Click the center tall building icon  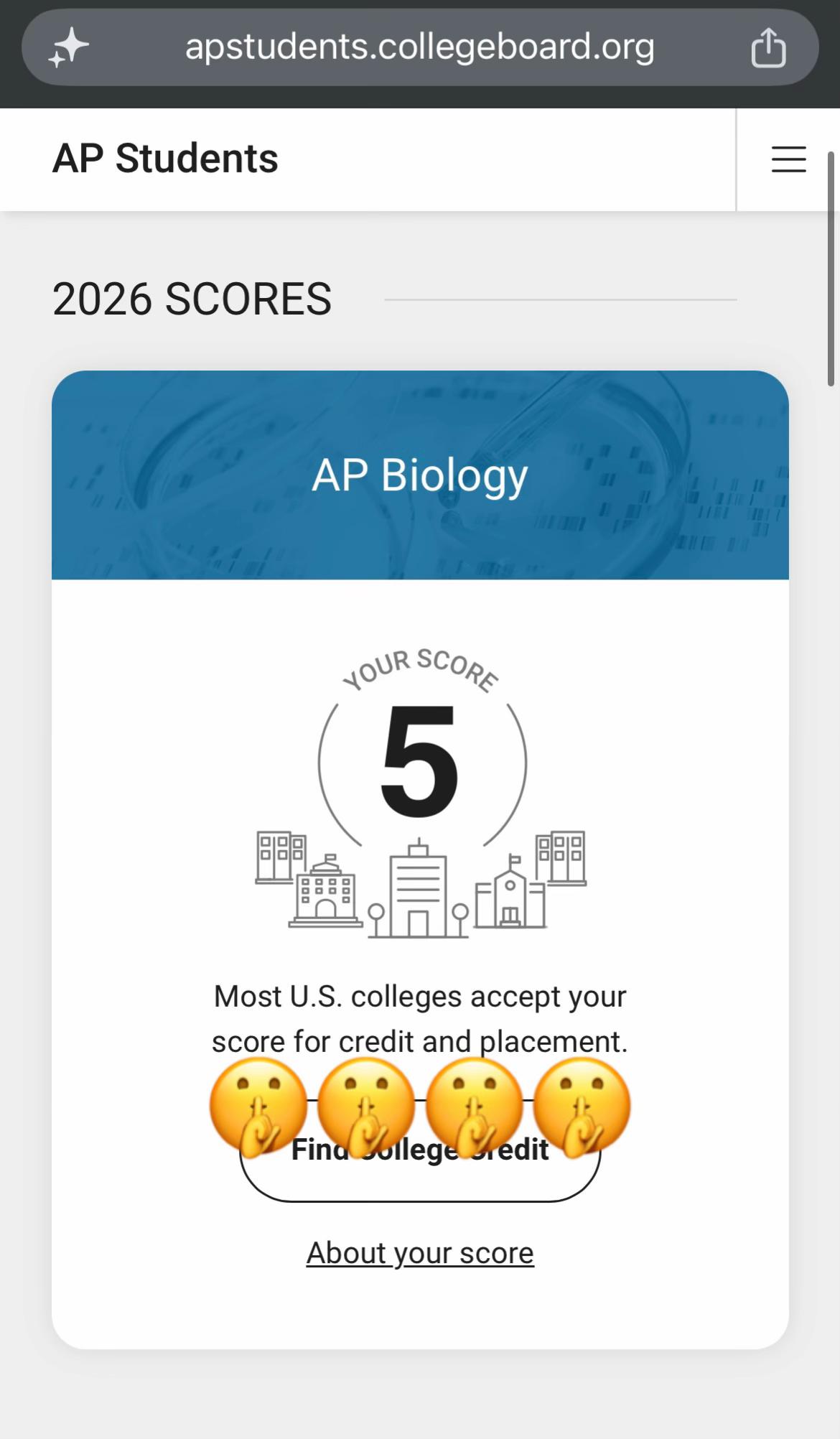coord(419,889)
